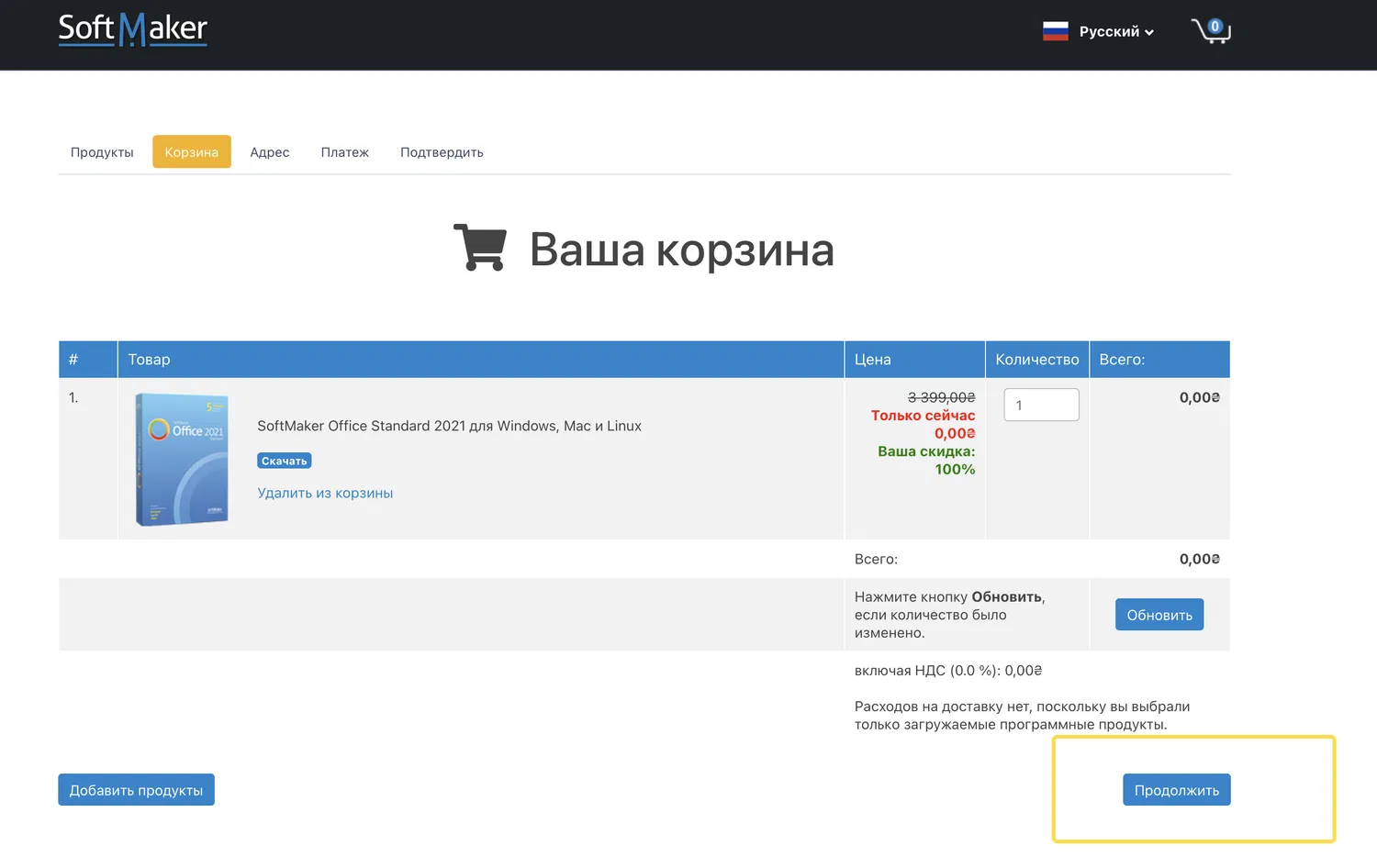Focus the quantity input field
The height and width of the screenshot is (868, 1377).
(x=1041, y=405)
